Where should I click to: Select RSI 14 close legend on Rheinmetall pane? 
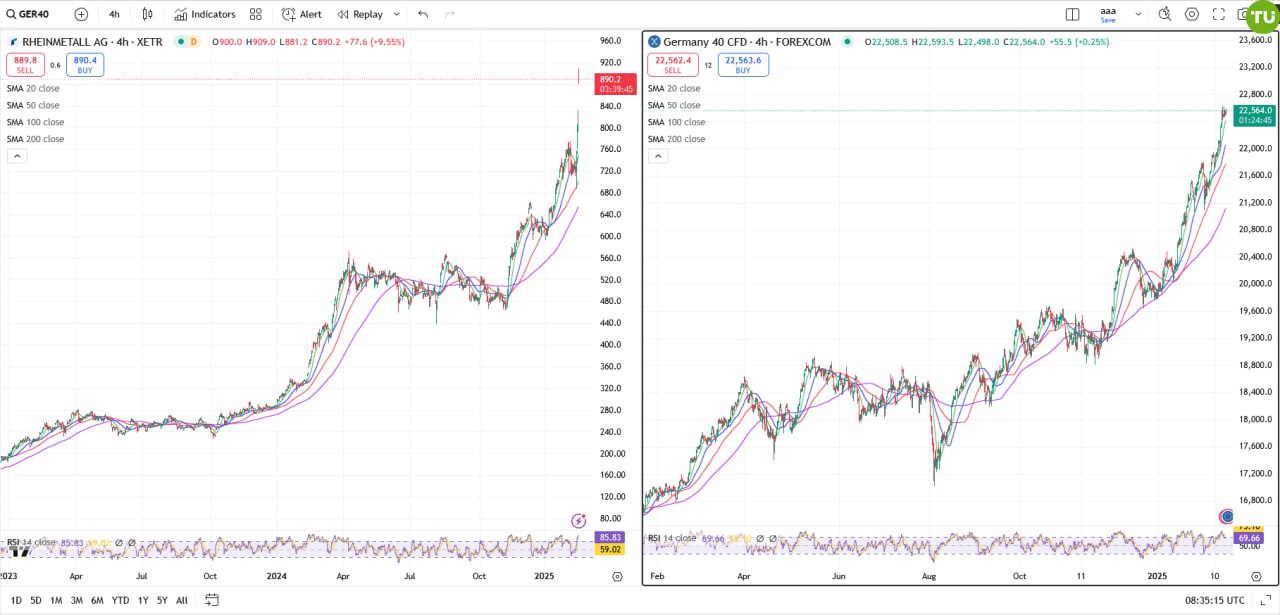point(31,543)
